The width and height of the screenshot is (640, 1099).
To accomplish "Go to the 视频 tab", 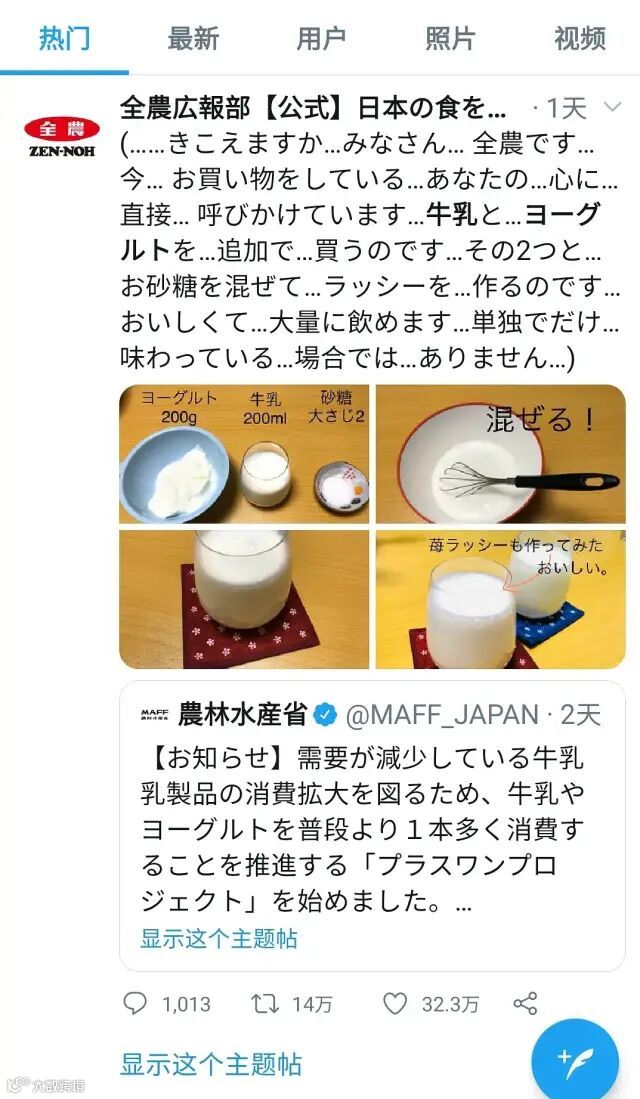I will [x=579, y=38].
